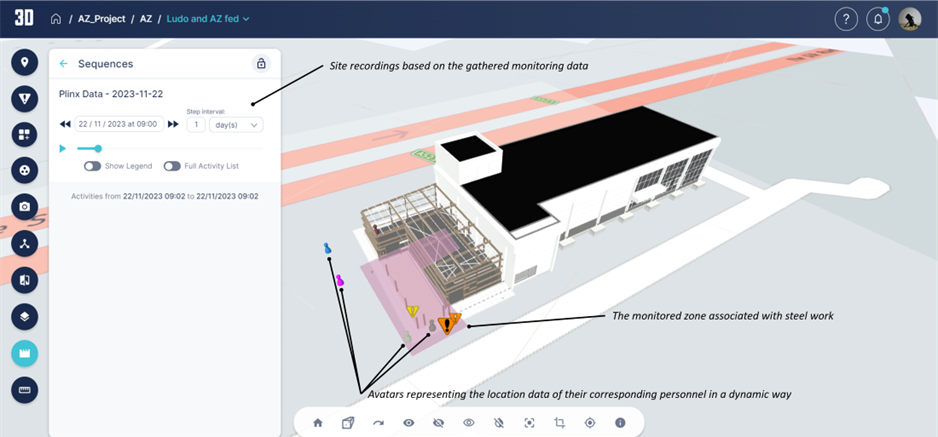The height and width of the screenshot is (437, 938).
Task: Expand the Ludo and AZ fed dropdown
Action: [x=208, y=19]
